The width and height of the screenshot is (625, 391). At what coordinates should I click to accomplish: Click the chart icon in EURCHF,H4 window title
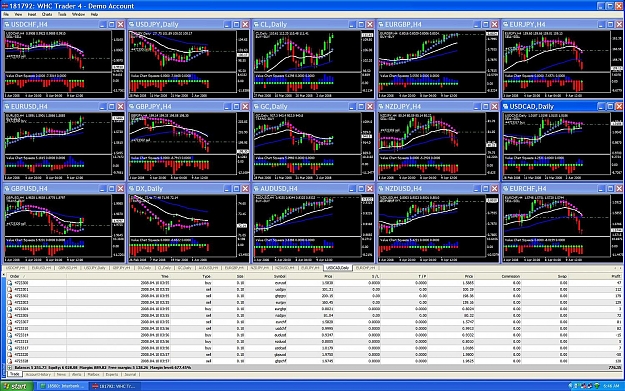point(505,189)
